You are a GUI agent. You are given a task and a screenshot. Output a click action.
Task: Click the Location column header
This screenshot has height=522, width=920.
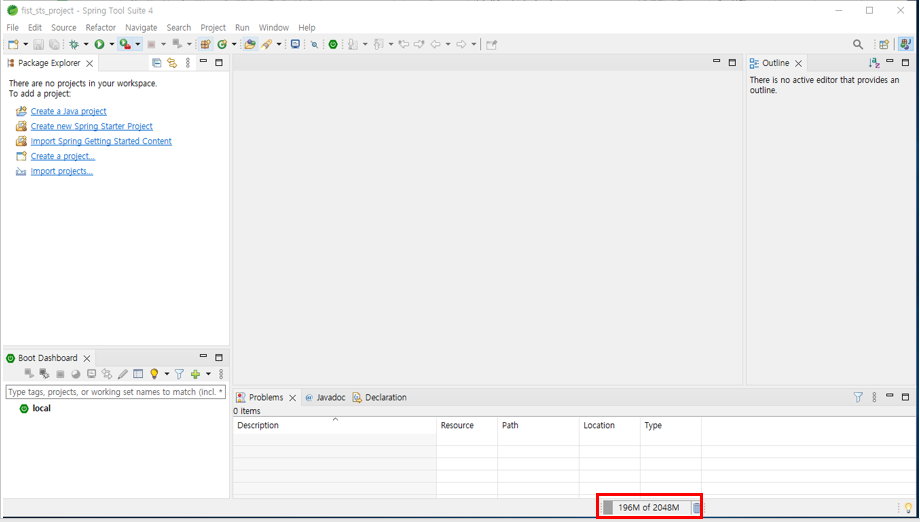(610, 425)
